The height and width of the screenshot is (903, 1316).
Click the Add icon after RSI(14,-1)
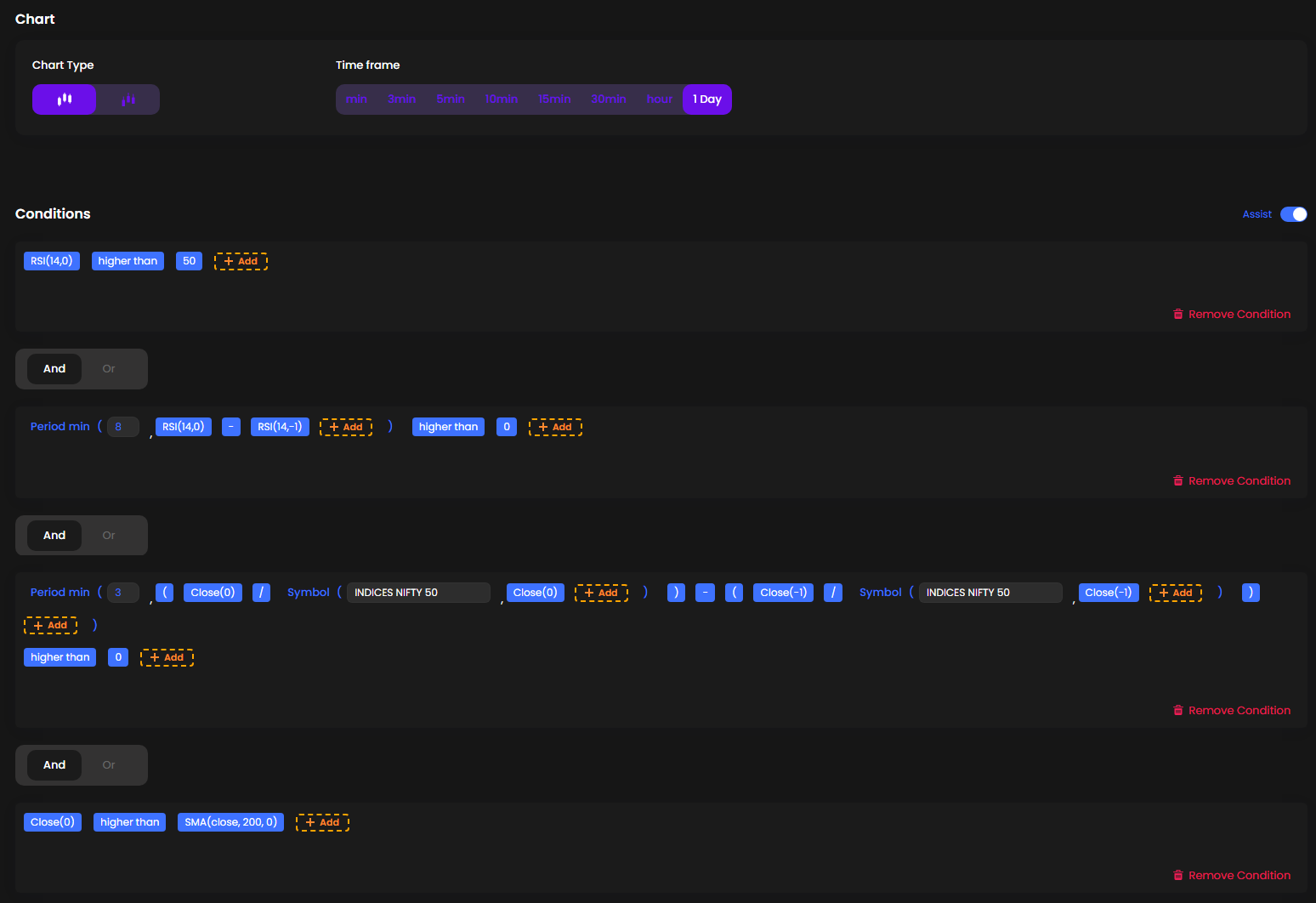tap(345, 426)
